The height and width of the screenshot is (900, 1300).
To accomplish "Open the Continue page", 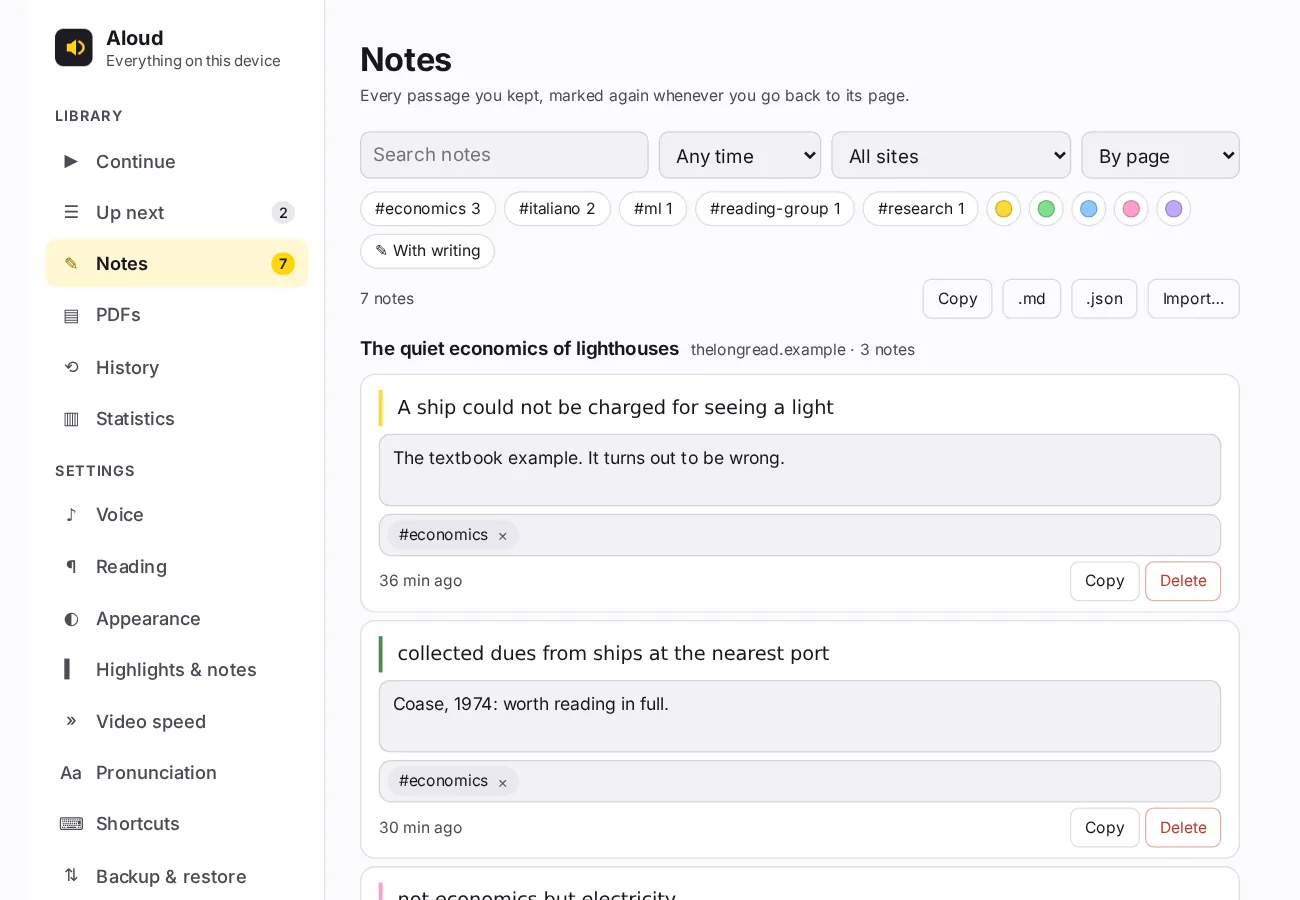I will [177, 161].
